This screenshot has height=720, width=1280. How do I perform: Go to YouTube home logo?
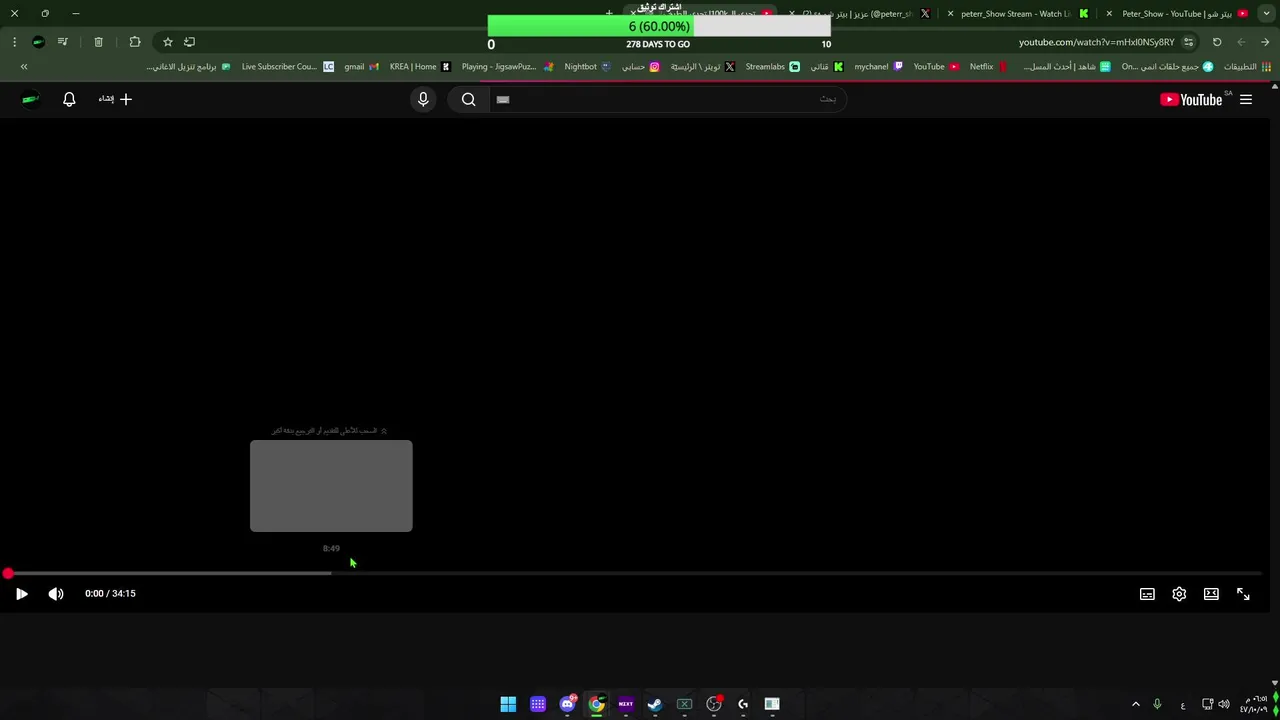pos(1191,99)
